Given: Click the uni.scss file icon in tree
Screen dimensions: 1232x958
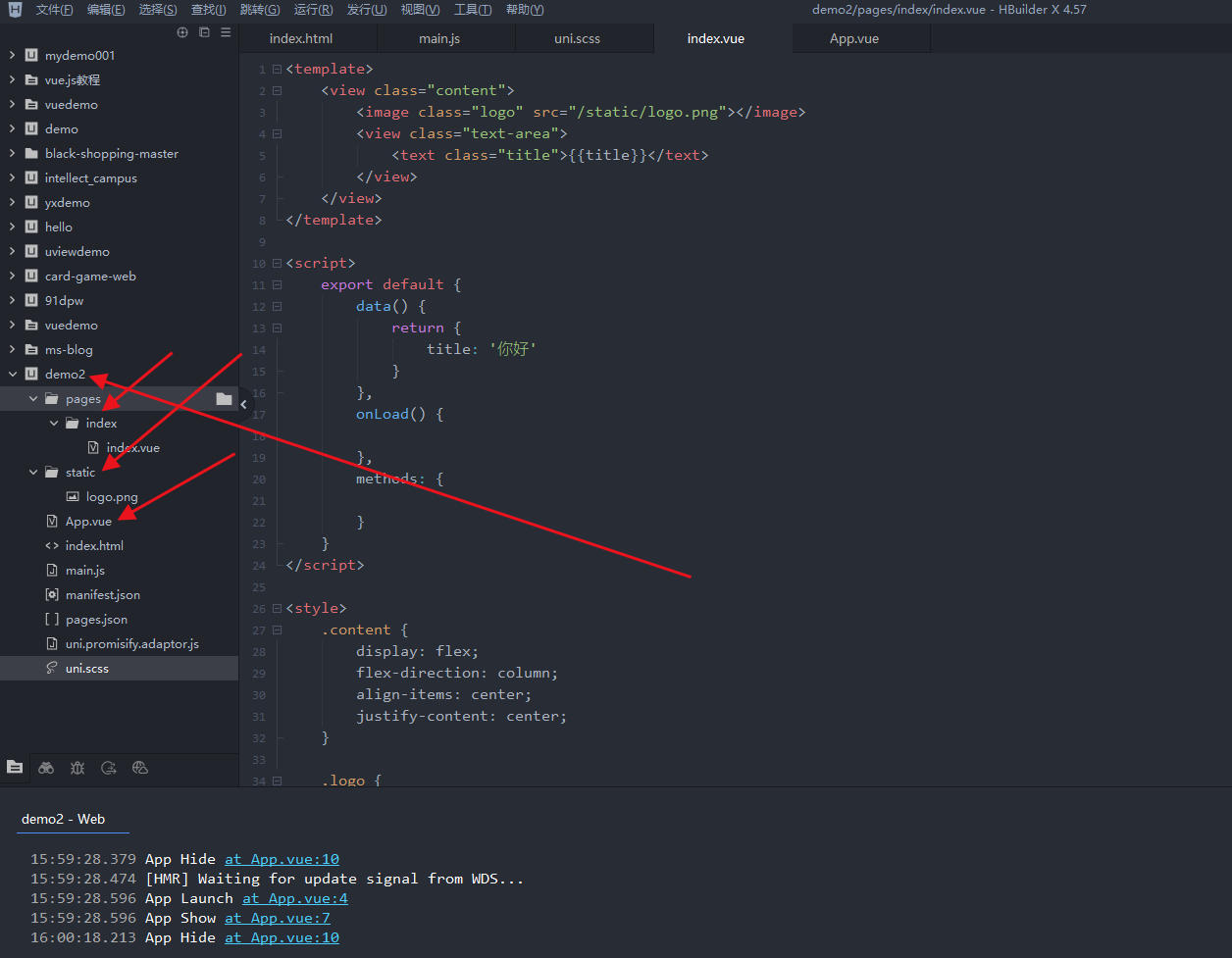Looking at the screenshot, I should pyautogui.click(x=52, y=669).
